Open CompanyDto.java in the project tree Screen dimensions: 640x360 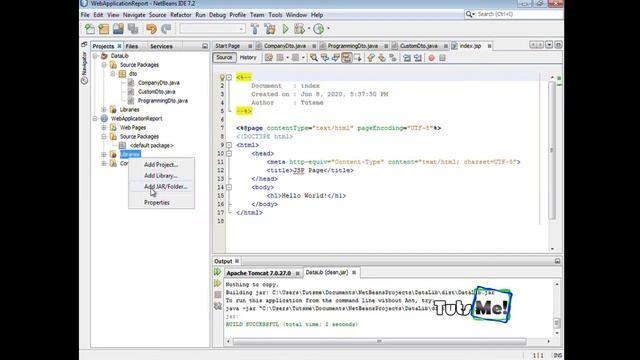159,83
